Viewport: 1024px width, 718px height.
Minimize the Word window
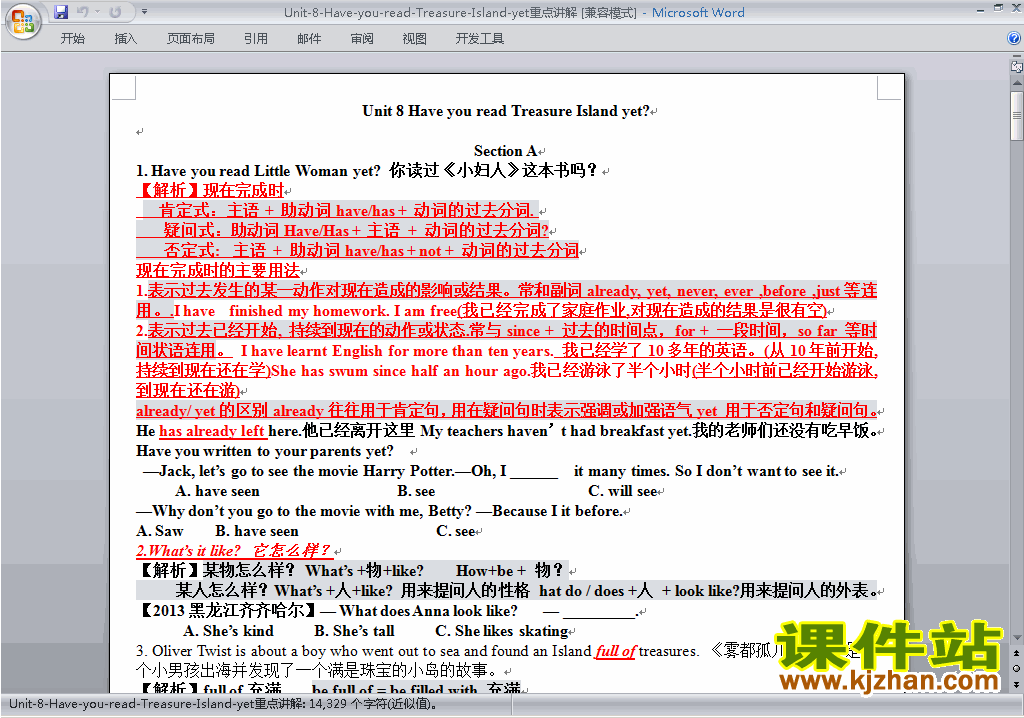pos(980,10)
